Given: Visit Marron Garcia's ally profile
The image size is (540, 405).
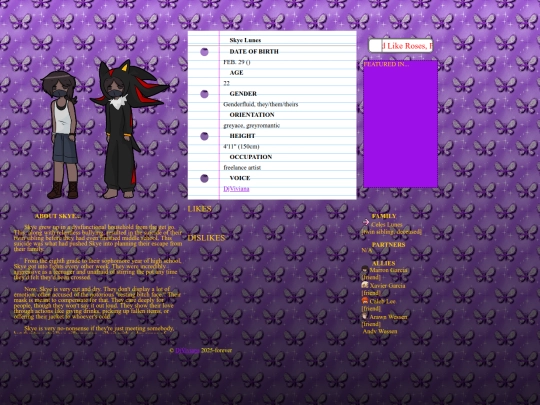Looking at the screenshot, I should 388,270.
